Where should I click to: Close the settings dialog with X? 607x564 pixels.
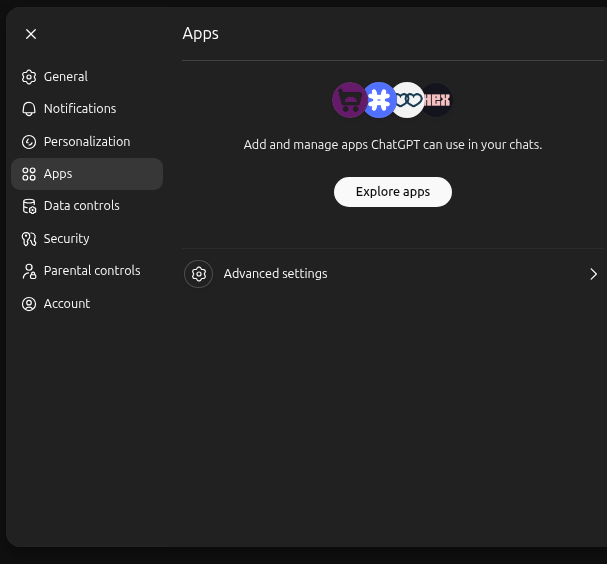31,34
